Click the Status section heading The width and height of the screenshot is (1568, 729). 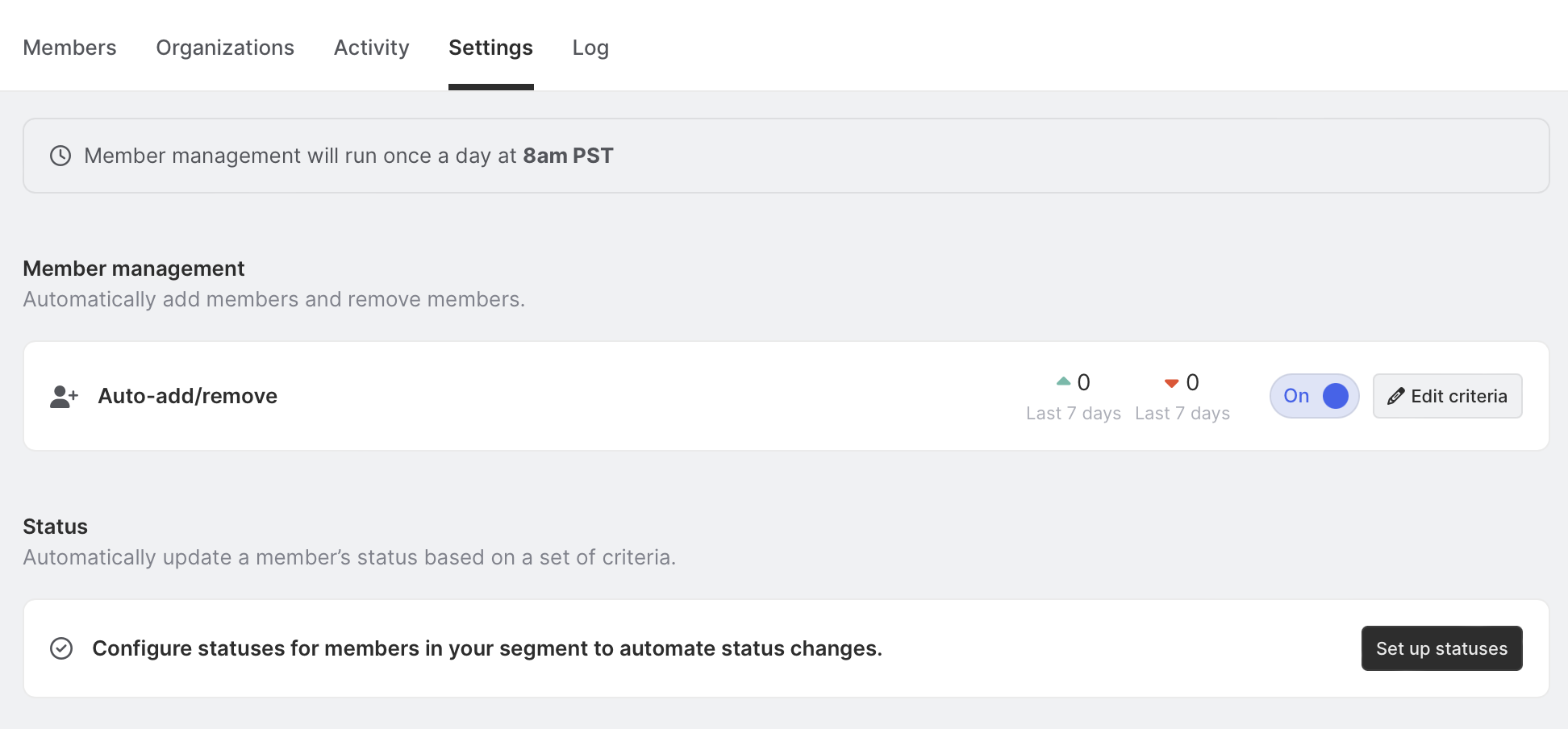point(55,527)
